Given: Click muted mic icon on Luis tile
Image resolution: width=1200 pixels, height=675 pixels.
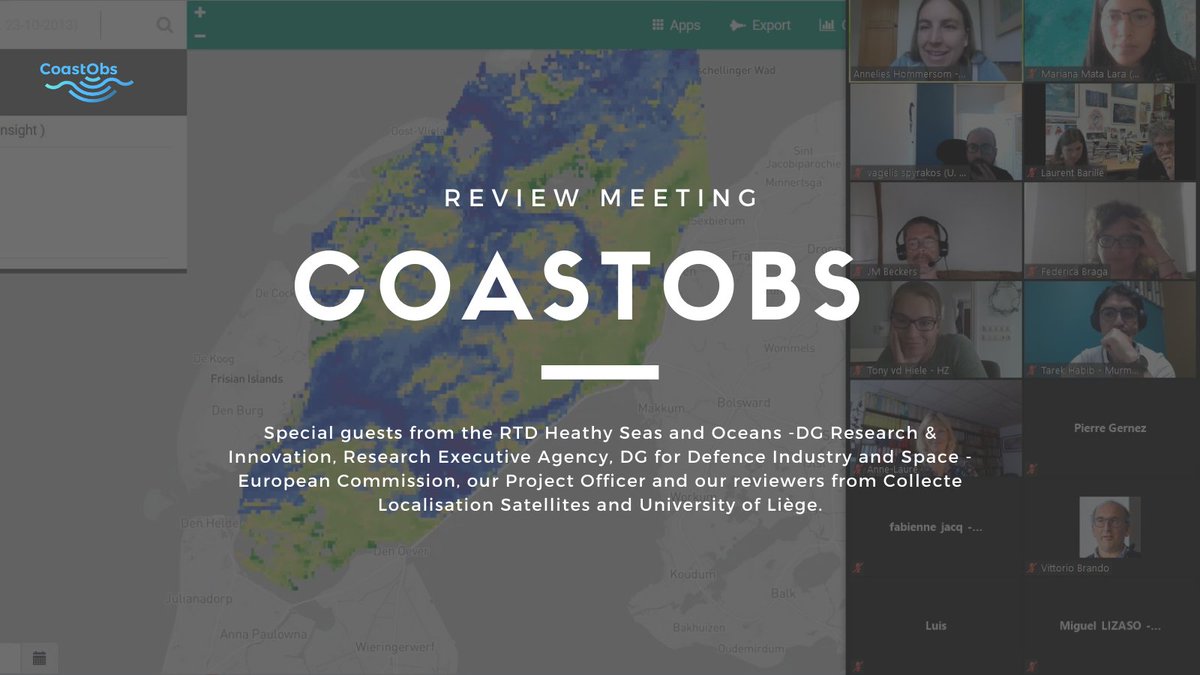Looking at the screenshot, I should tap(857, 667).
